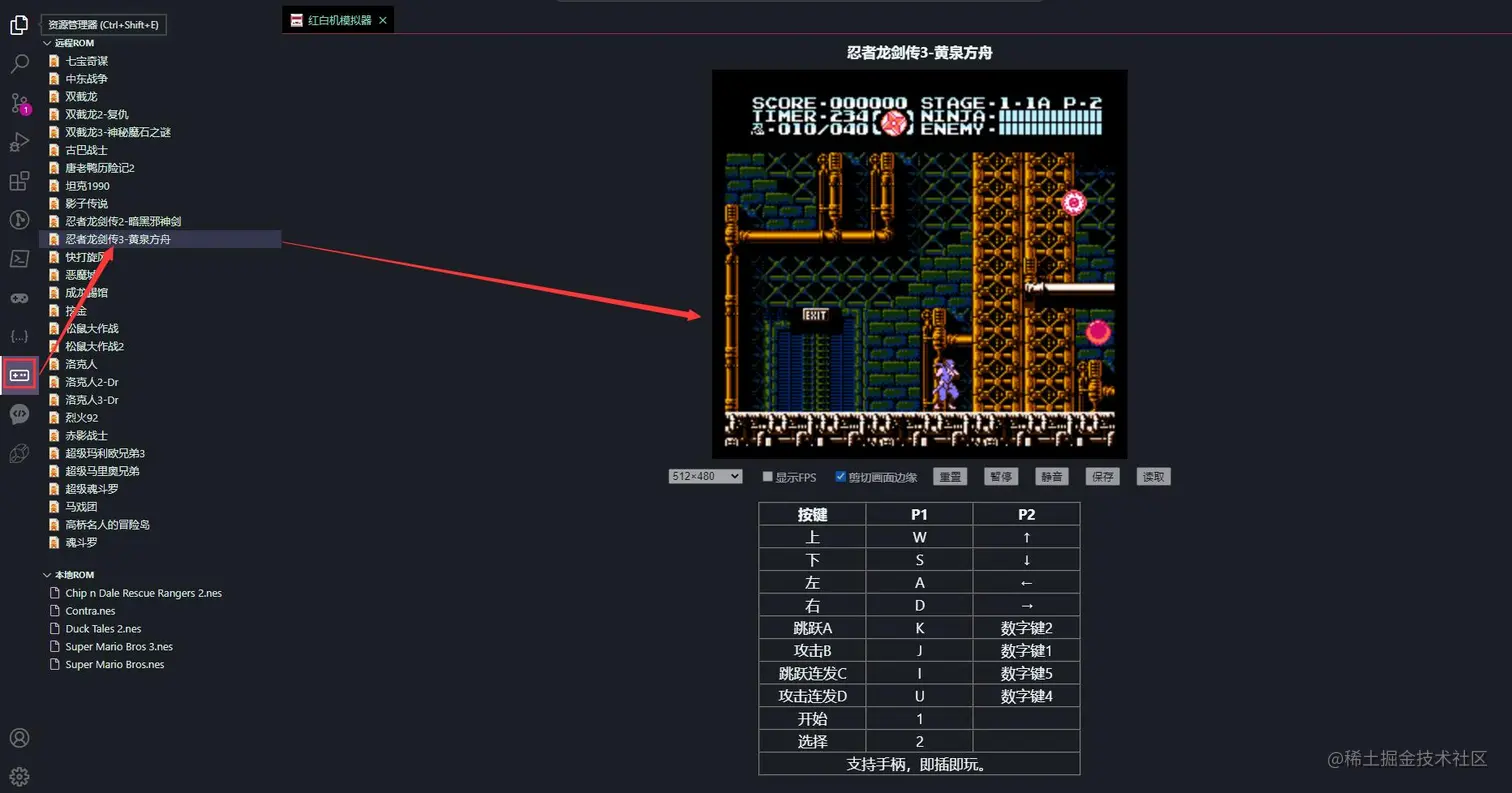The width and height of the screenshot is (1512, 793).
Task: Click the 静音 button
Action: [1052, 477]
